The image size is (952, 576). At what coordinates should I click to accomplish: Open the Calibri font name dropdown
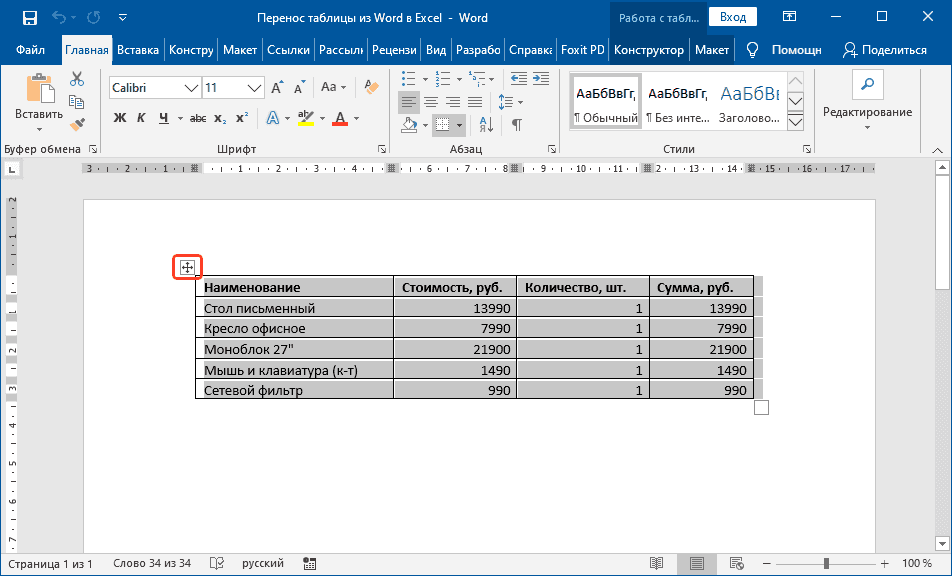click(x=191, y=88)
